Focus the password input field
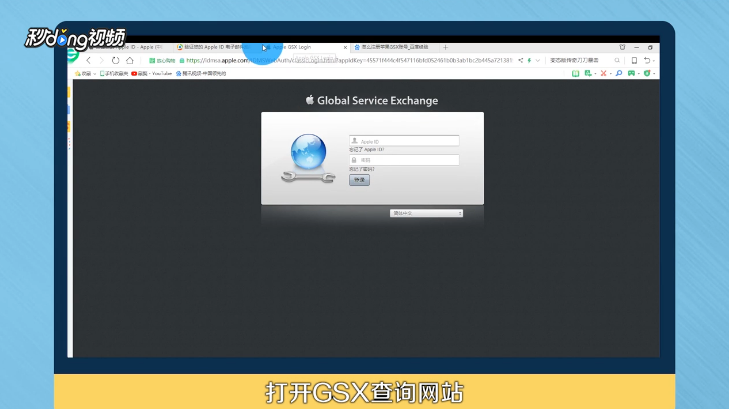The width and height of the screenshot is (729, 409). [x=404, y=160]
